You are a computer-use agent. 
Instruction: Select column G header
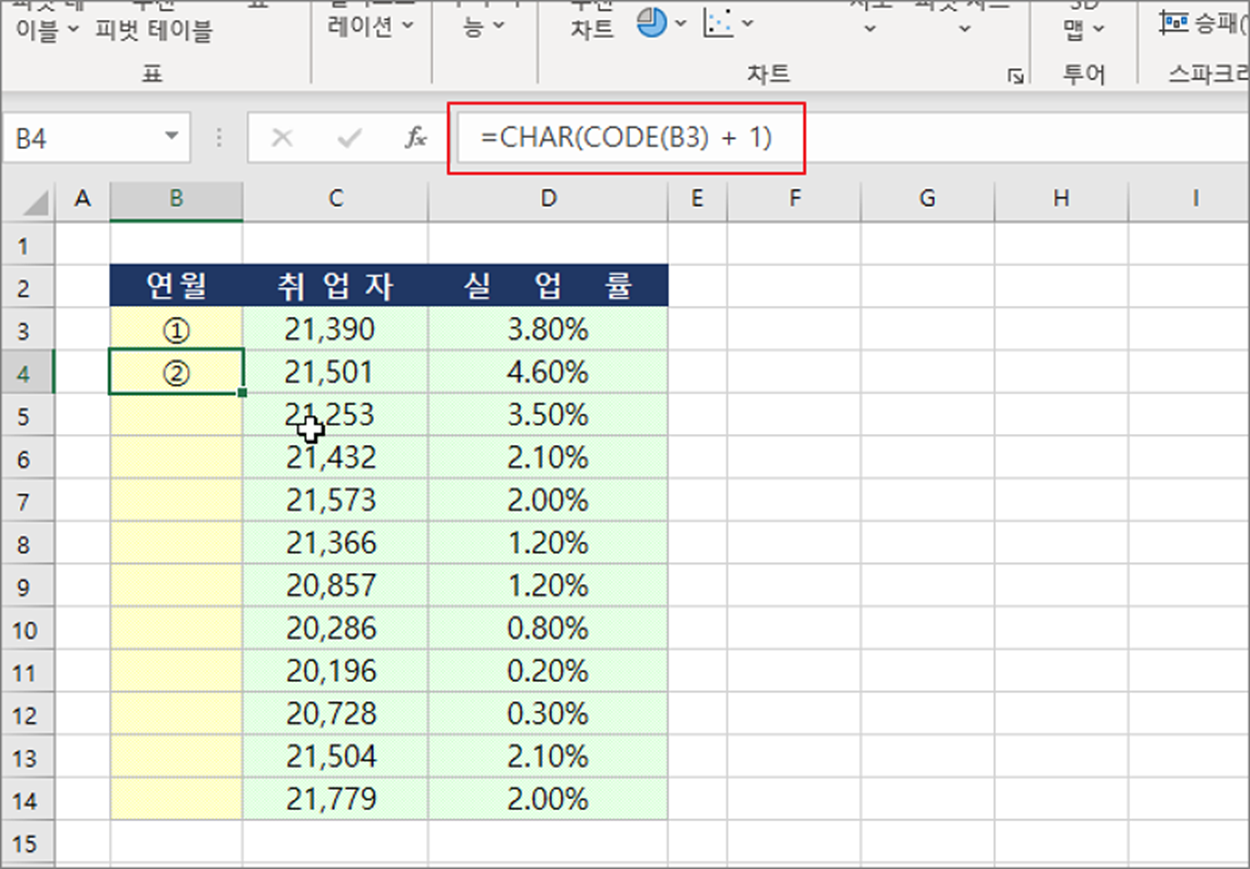pyautogui.click(x=927, y=199)
